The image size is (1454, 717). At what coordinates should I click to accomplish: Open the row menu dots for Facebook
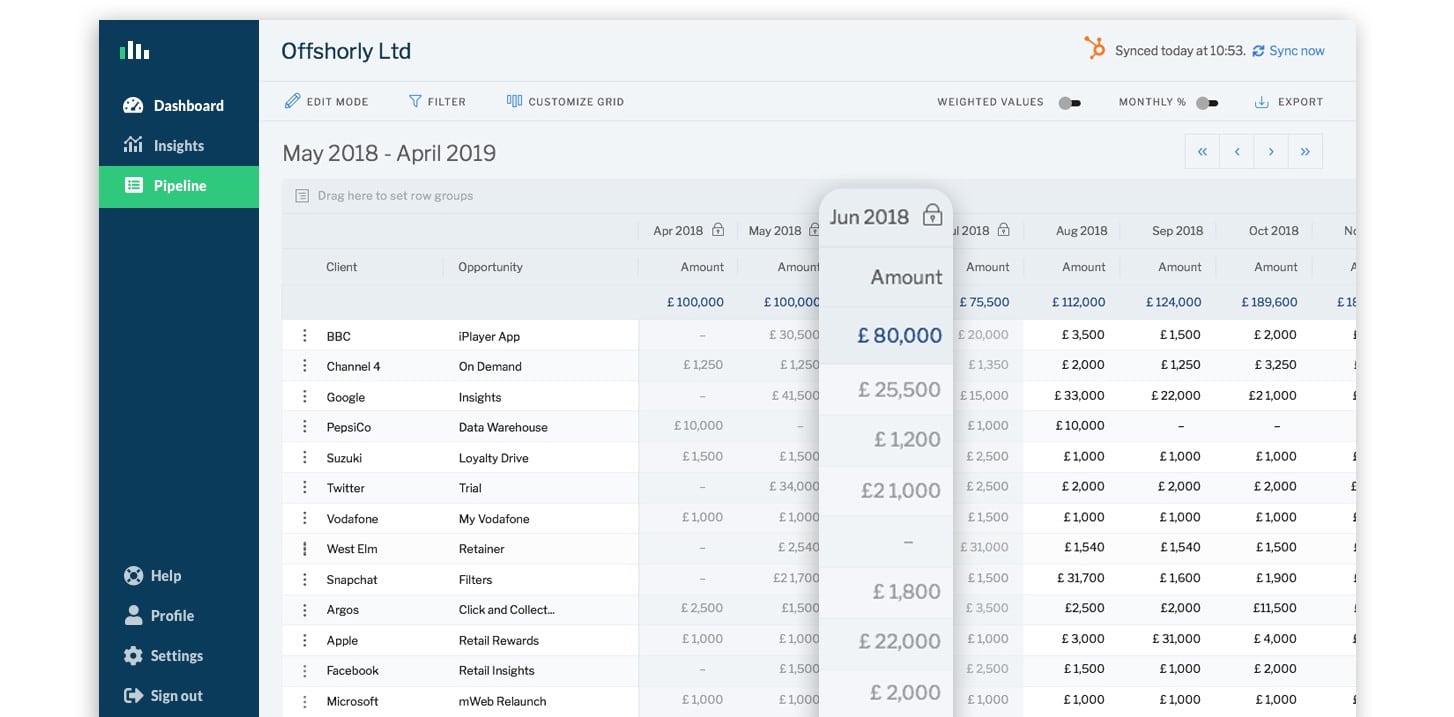[x=305, y=670]
